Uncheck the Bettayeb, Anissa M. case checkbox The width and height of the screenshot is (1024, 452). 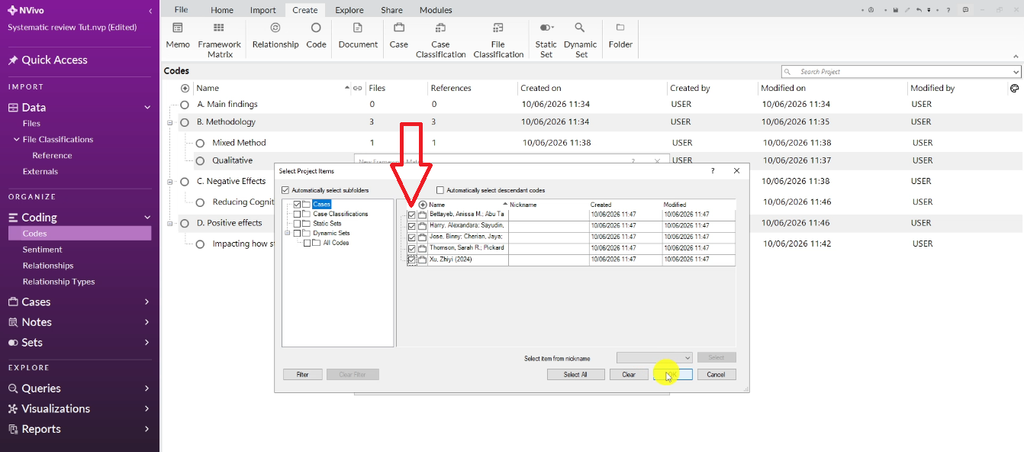pyautogui.click(x=411, y=215)
